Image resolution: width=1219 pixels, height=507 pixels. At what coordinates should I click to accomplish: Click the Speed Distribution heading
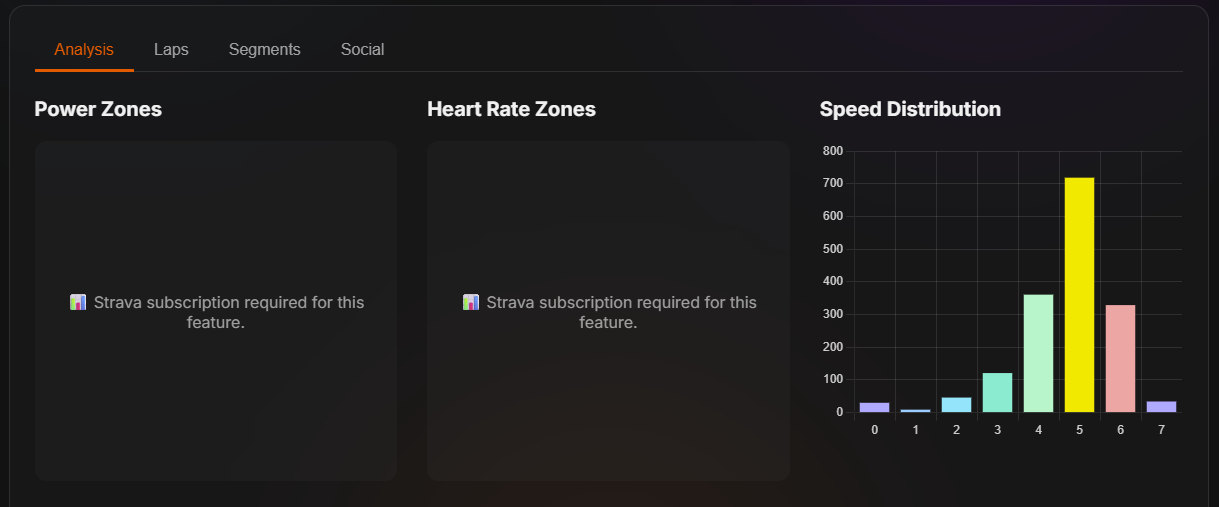[910, 109]
